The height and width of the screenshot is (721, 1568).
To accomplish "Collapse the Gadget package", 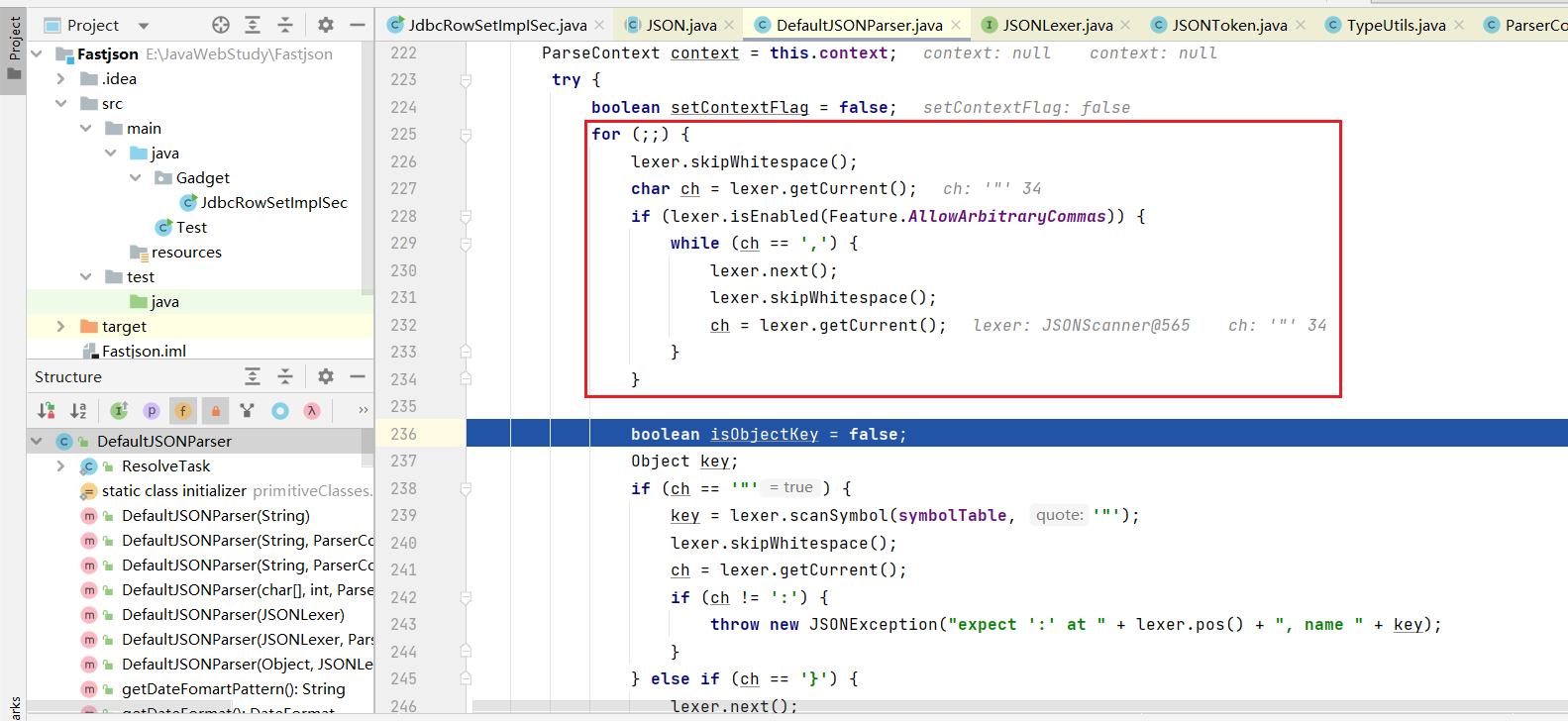I will point(136,177).
